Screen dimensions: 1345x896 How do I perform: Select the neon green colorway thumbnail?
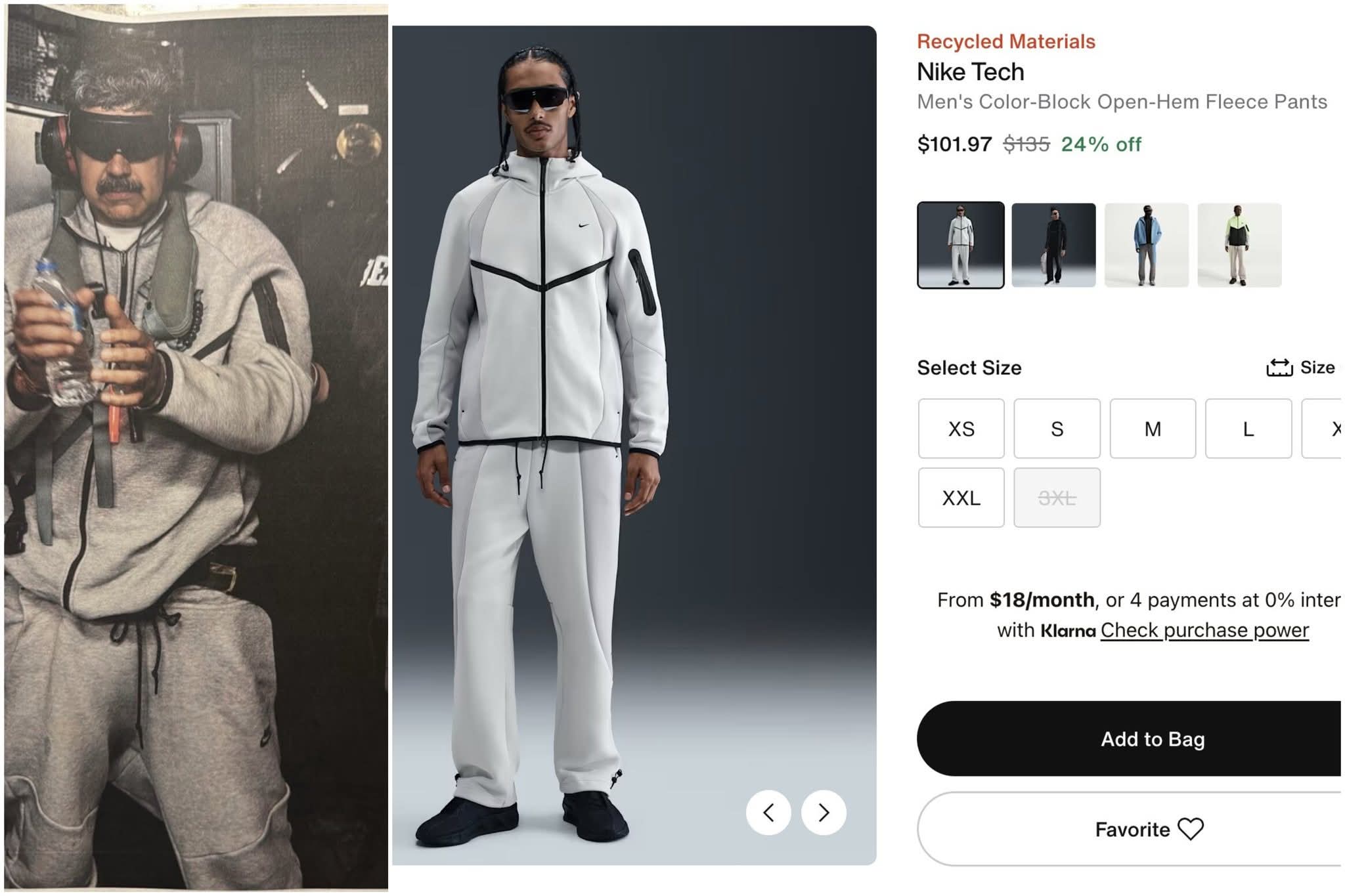(1239, 245)
